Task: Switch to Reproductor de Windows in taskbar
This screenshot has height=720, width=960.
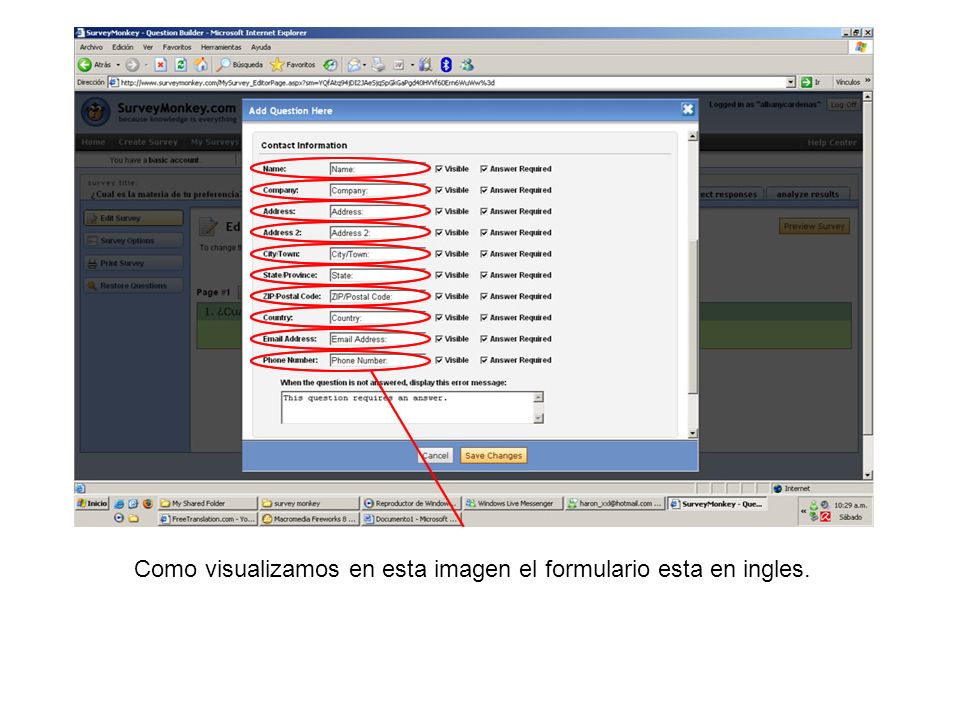Action: 410,503
